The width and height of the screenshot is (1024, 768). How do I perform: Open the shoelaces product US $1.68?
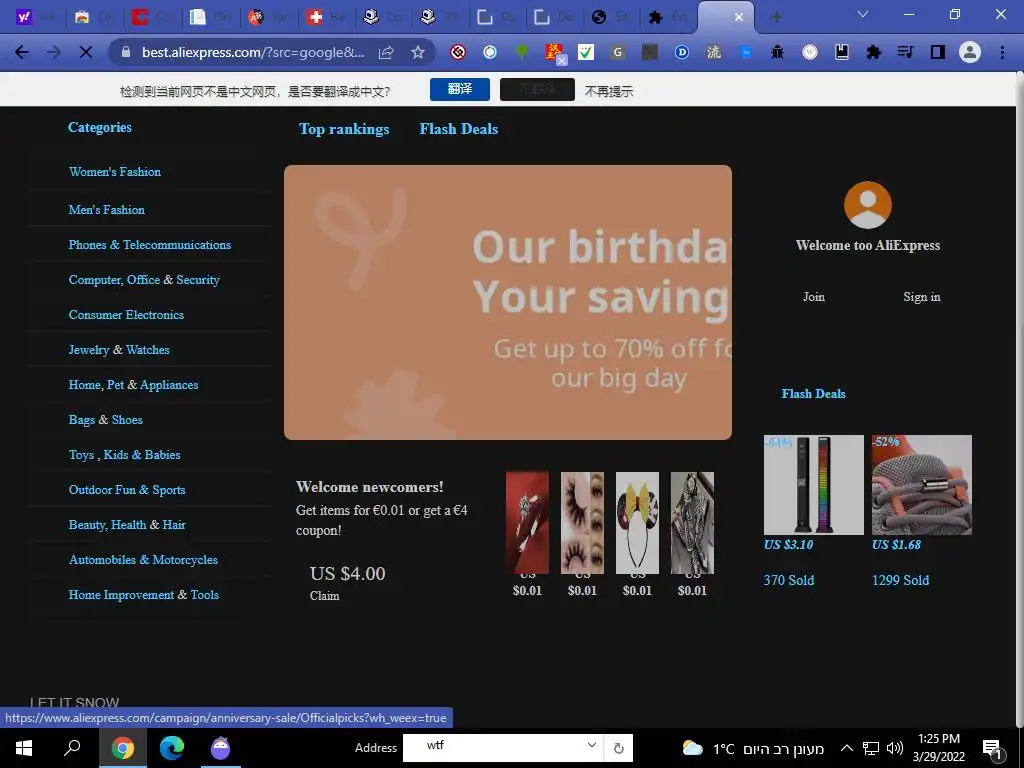click(x=921, y=485)
